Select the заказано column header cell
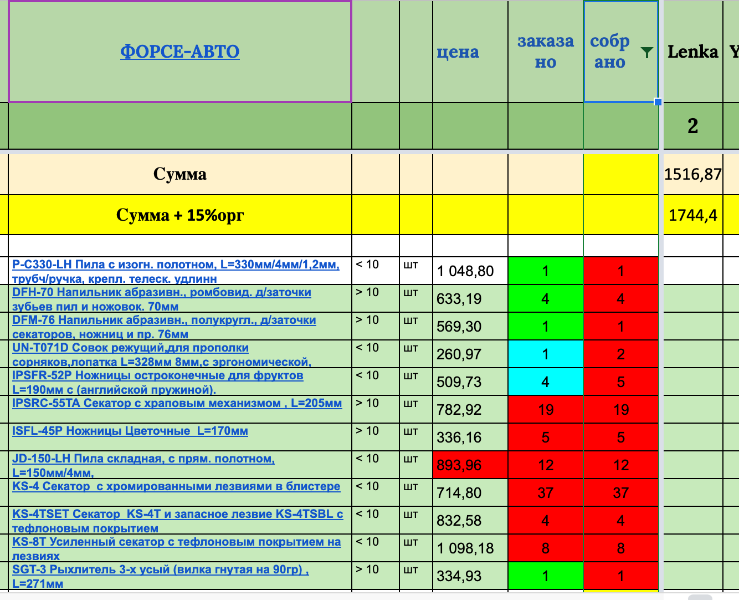This screenshot has width=739, height=600. 545,52
